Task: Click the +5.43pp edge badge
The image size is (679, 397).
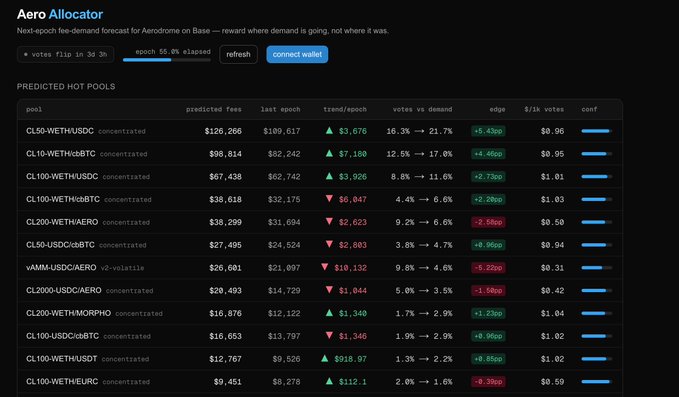Action: pos(488,131)
